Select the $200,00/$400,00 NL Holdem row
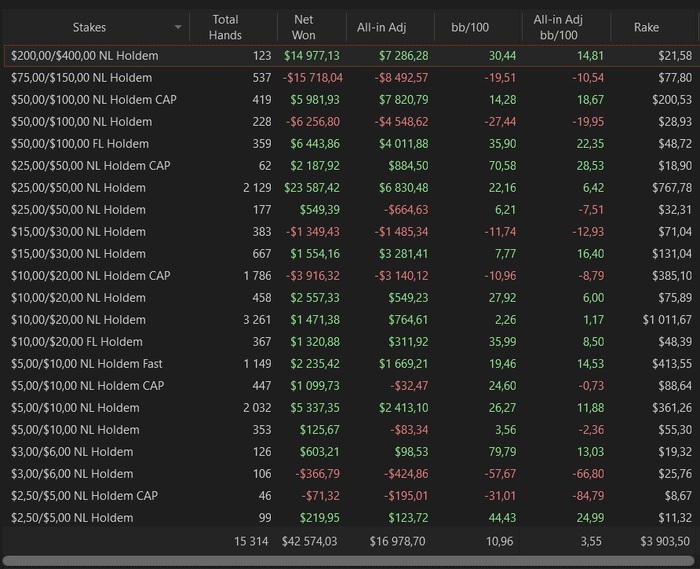 point(98,56)
